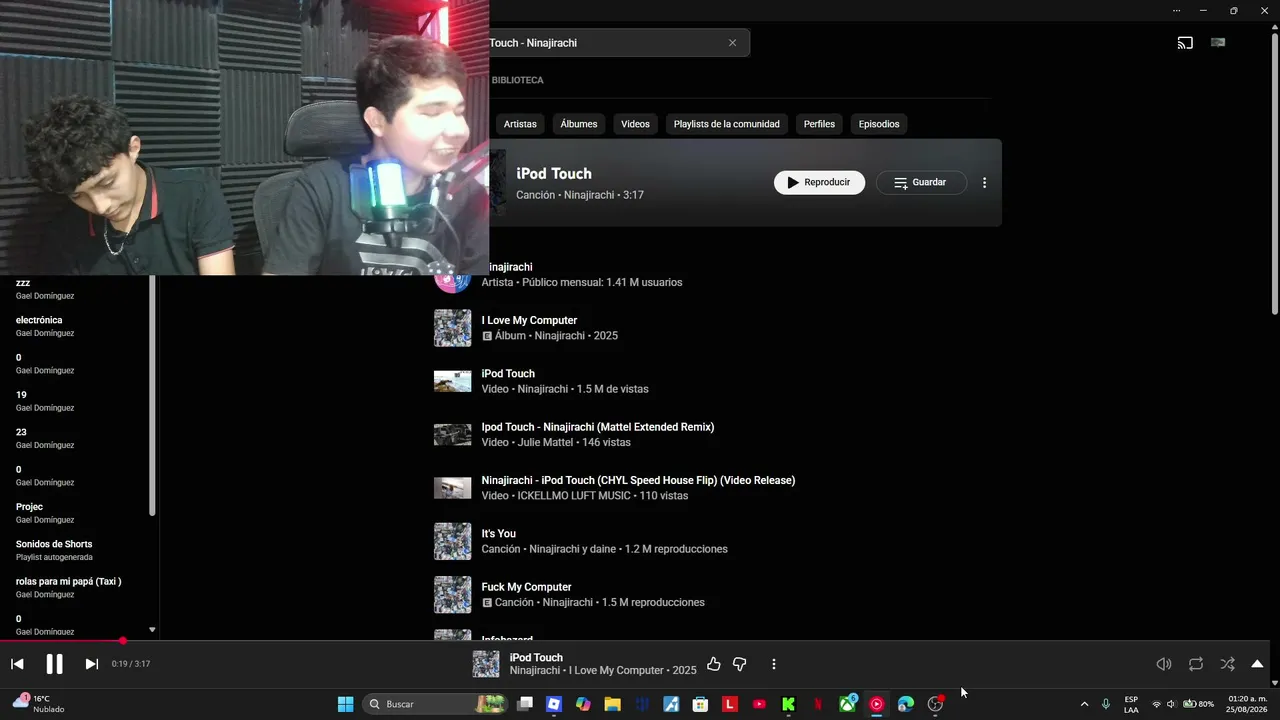Open Netflix from taskbar
Image resolution: width=1280 pixels, height=720 pixels.
click(x=817, y=704)
